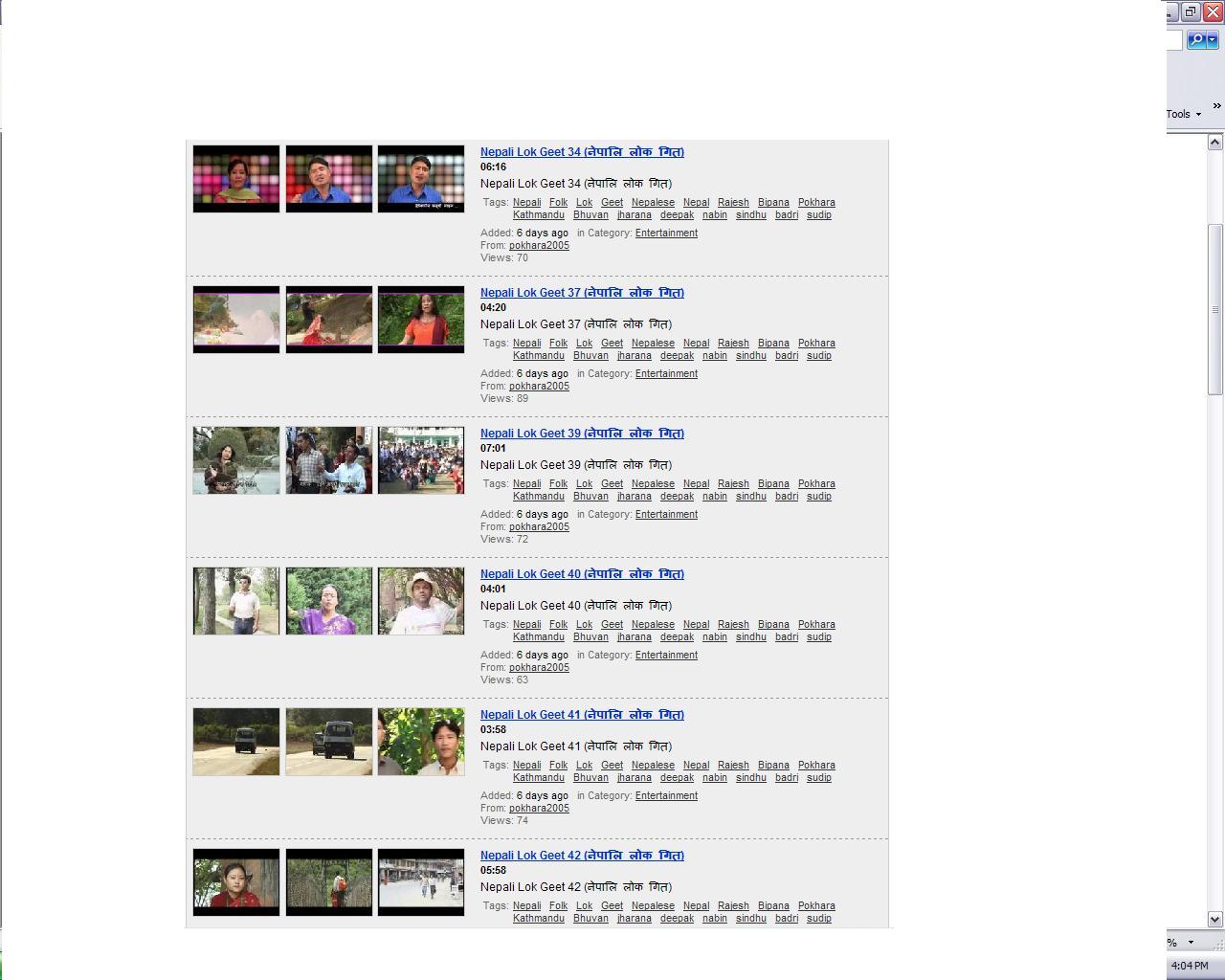Restore down the browser window
The image size is (1225, 980).
coord(1191,11)
